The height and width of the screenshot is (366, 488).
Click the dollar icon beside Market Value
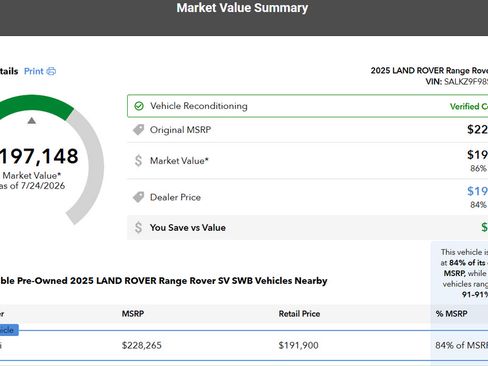coord(138,161)
